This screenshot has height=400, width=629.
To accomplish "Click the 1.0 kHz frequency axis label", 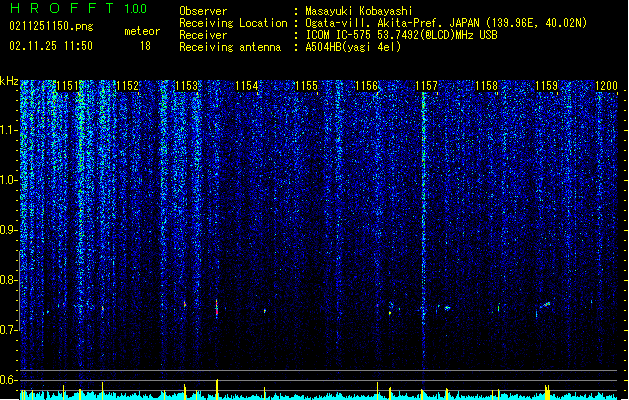I will [9, 180].
